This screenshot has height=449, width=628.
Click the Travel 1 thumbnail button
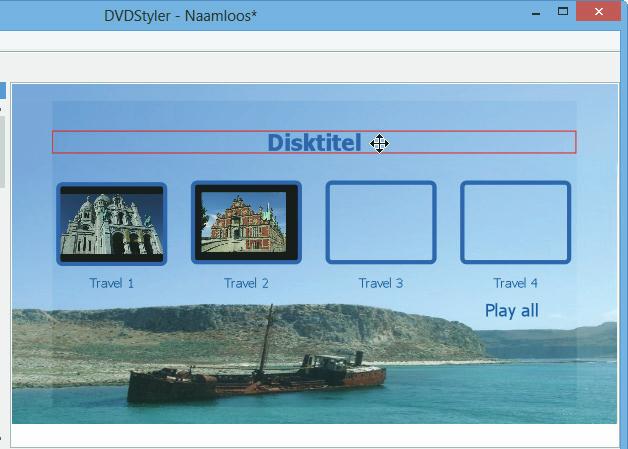coord(112,223)
